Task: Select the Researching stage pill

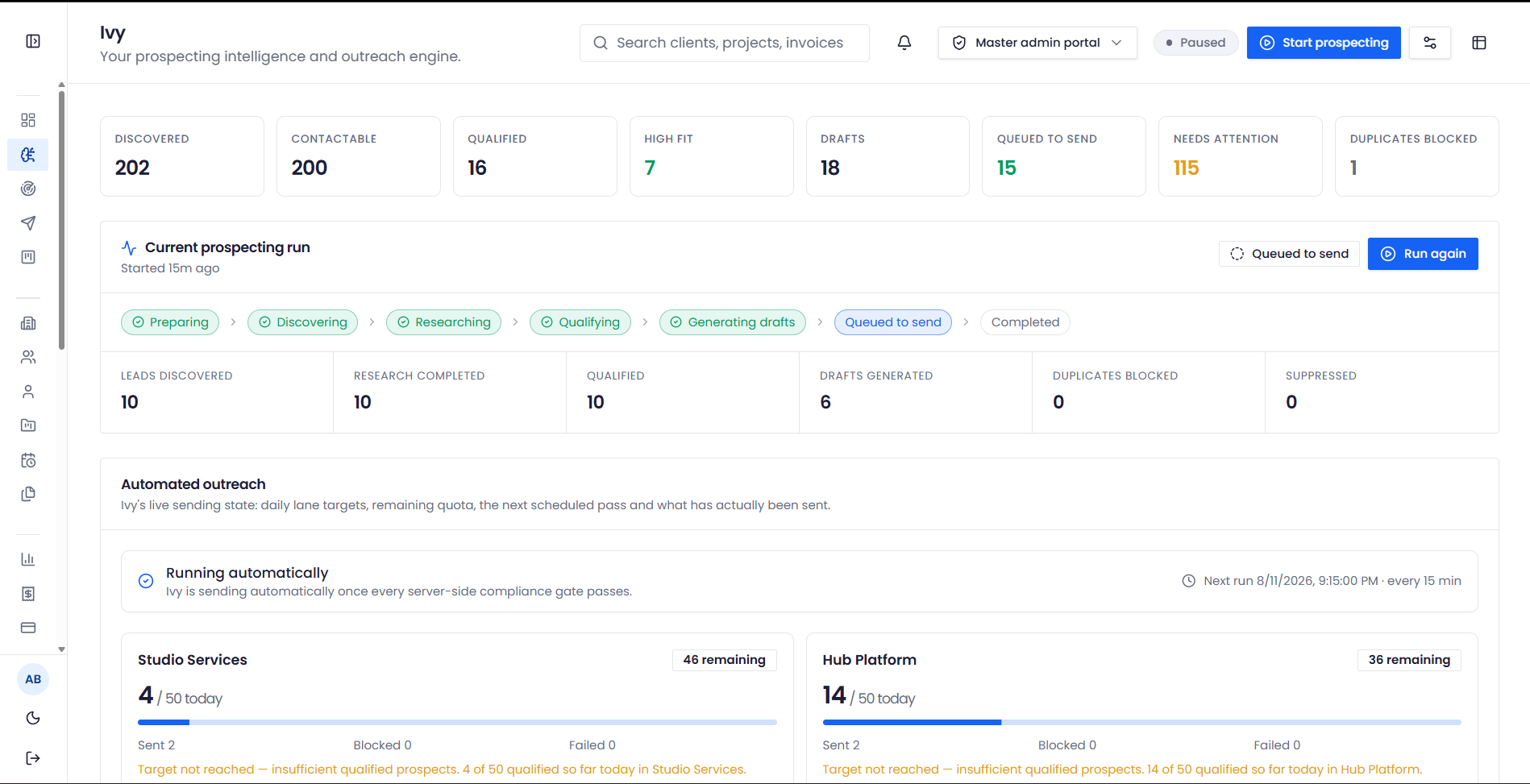Action: (443, 322)
